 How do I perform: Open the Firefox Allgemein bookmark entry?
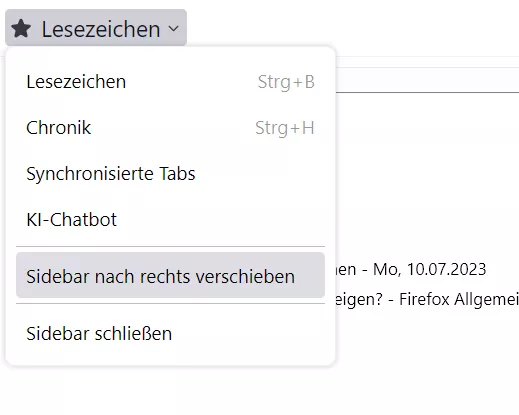pyautogui.click(x=427, y=299)
